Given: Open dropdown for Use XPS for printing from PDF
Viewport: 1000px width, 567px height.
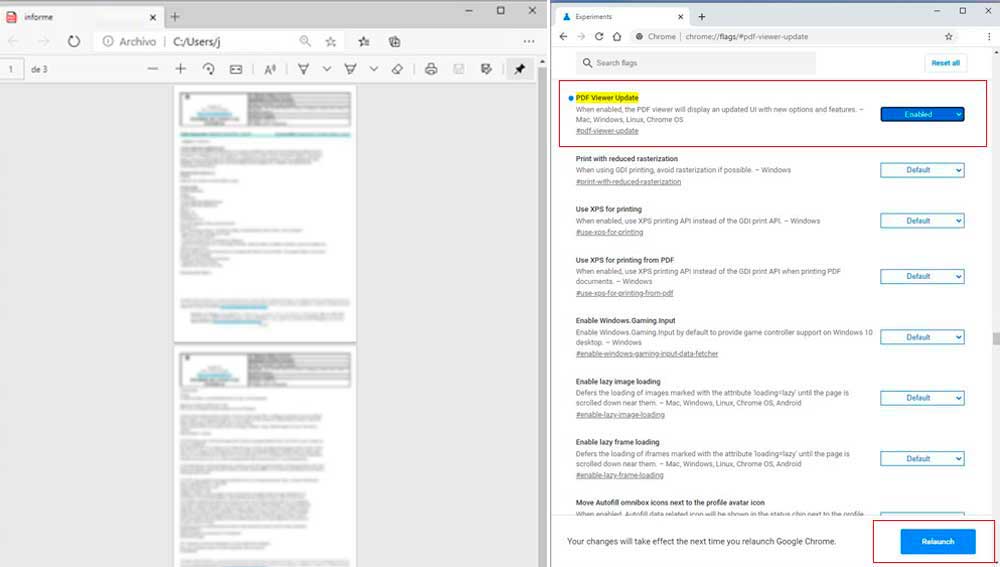Looking at the screenshot, I should [x=922, y=276].
